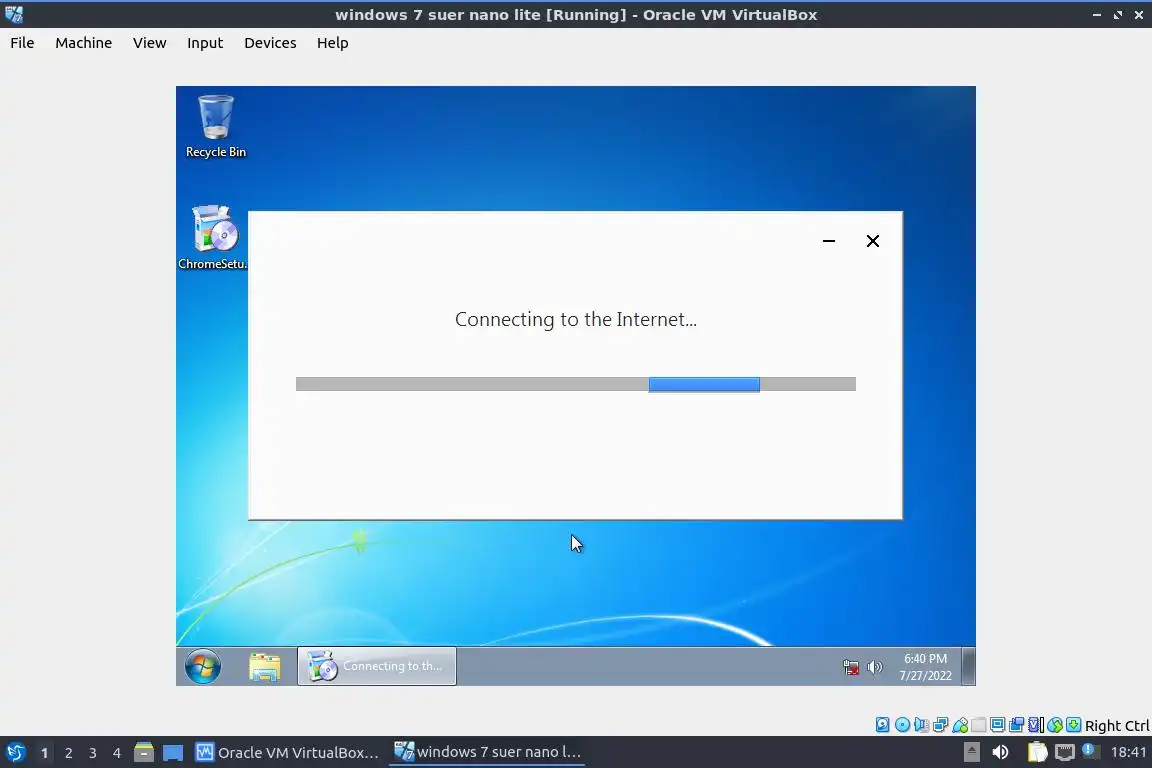
Task: Open the host volume control
Action: click(x=1000, y=752)
